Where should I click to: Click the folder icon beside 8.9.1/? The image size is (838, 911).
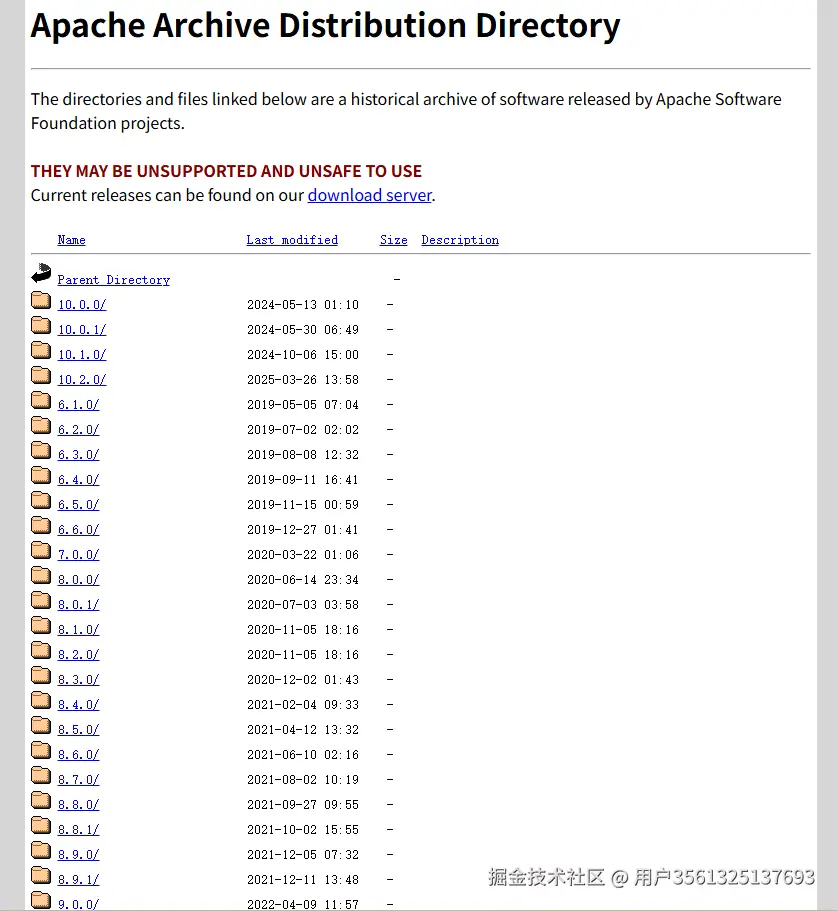pyautogui.click(x=41, y=875)
